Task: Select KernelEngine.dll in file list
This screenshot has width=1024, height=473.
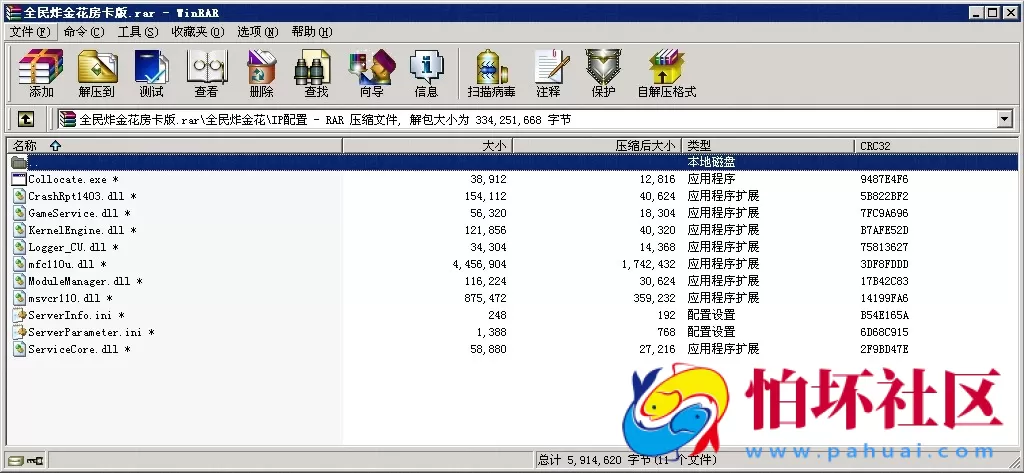Action: 82,230
